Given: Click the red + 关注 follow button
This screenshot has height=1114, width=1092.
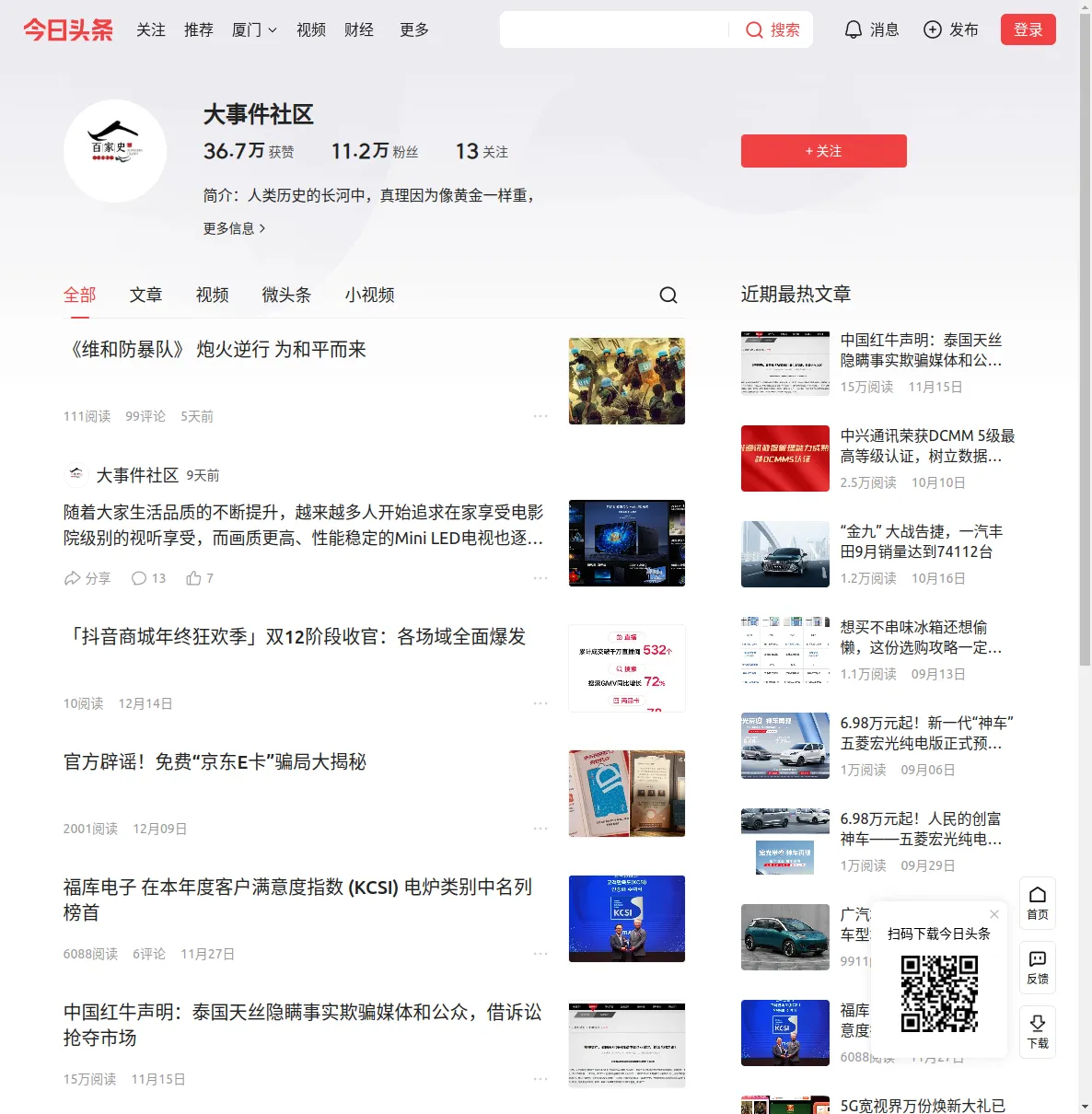Looking at the screenshot, I should 824,151.
